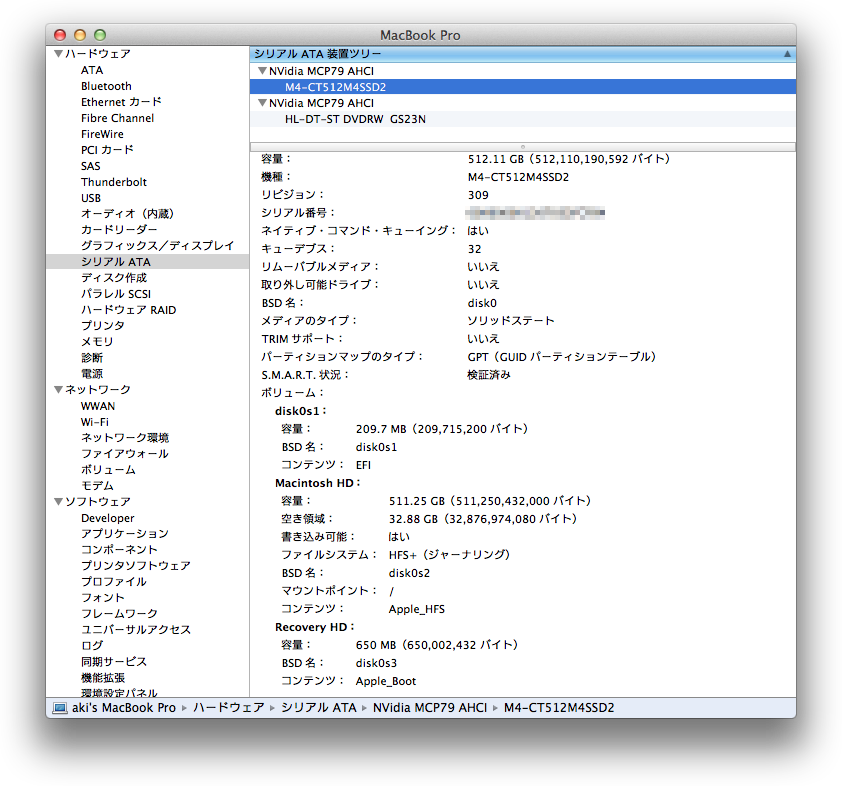842x786 pixels.
Task: Open PCI カード entry
Action: click(x=107, y=150)
